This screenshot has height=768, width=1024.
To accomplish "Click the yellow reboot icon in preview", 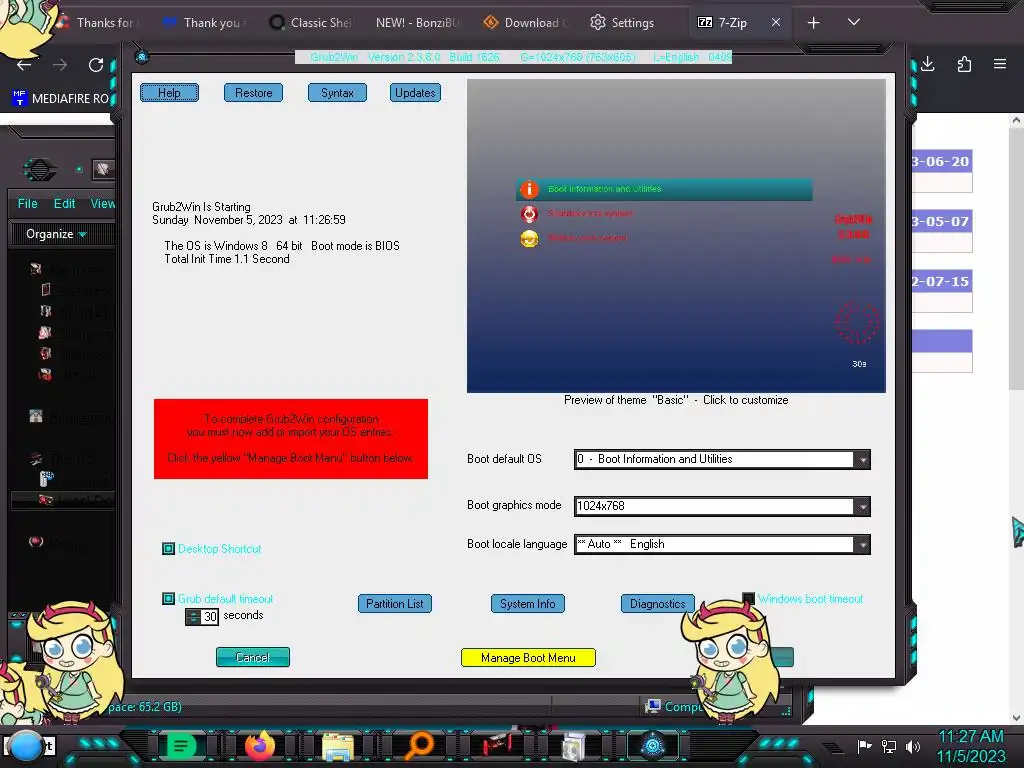I will 529,238.
